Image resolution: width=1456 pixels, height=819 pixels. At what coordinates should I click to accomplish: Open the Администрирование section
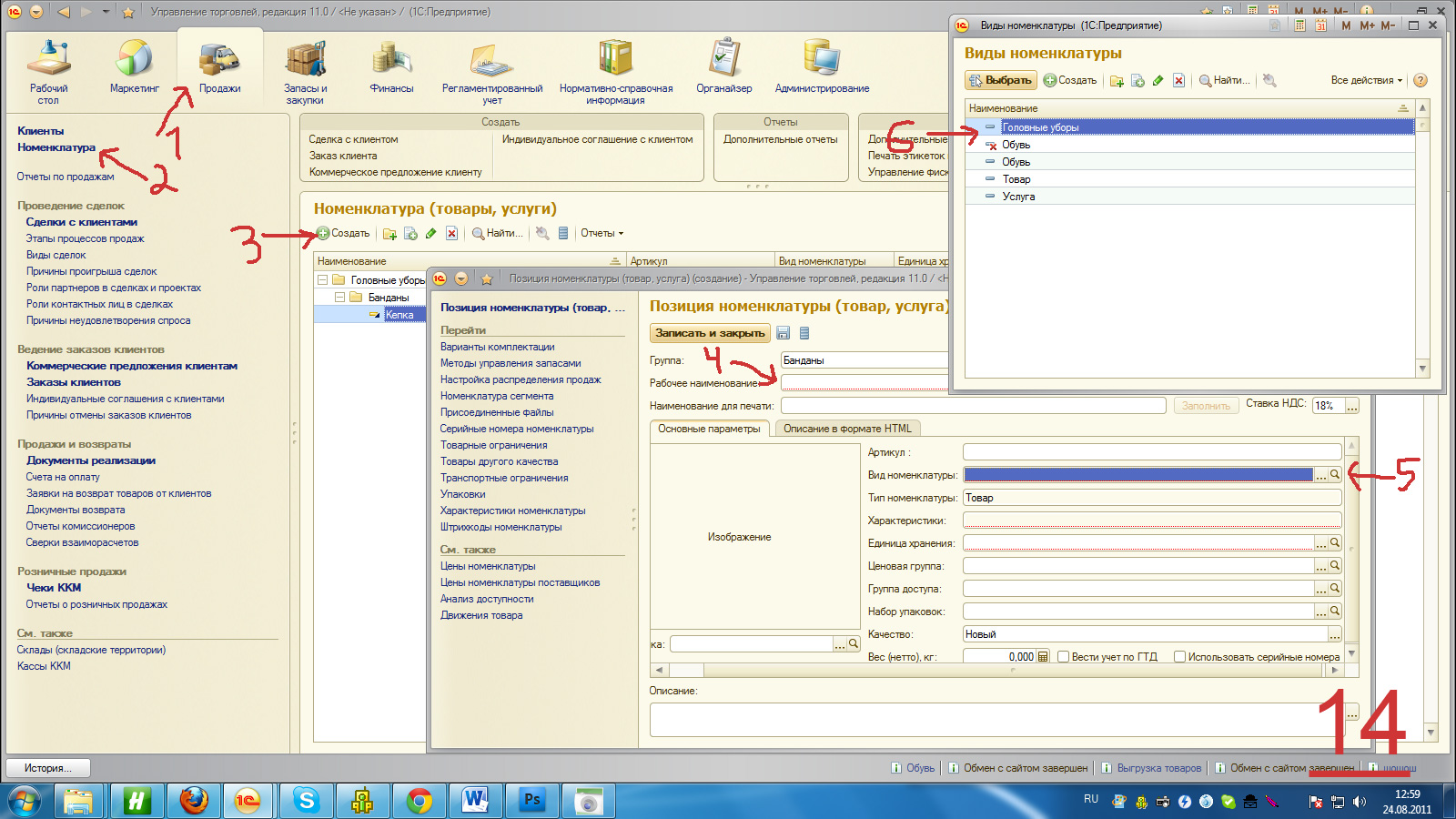(822, 66)
